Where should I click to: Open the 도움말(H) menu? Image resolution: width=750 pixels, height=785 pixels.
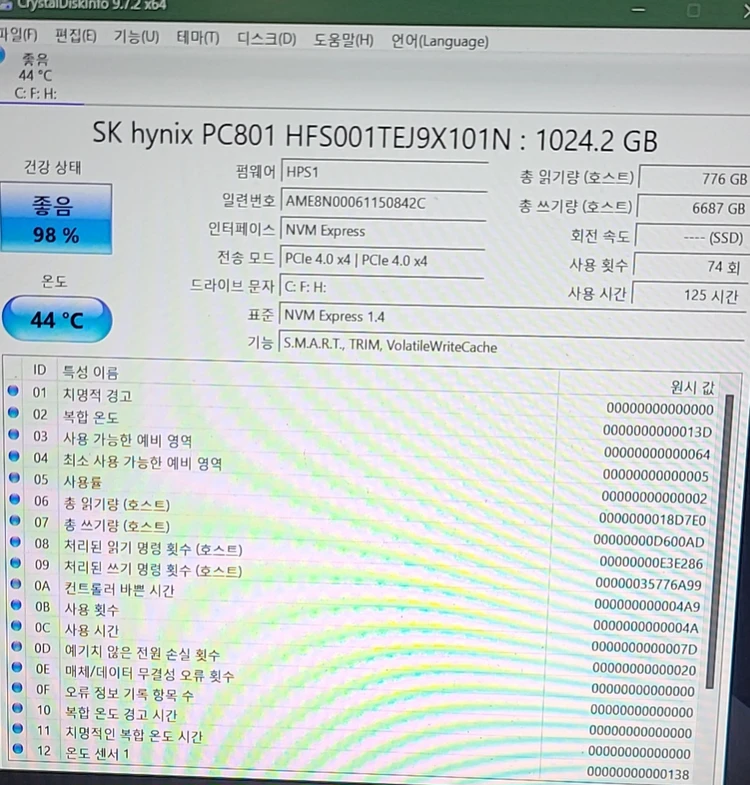pos(343,40)
